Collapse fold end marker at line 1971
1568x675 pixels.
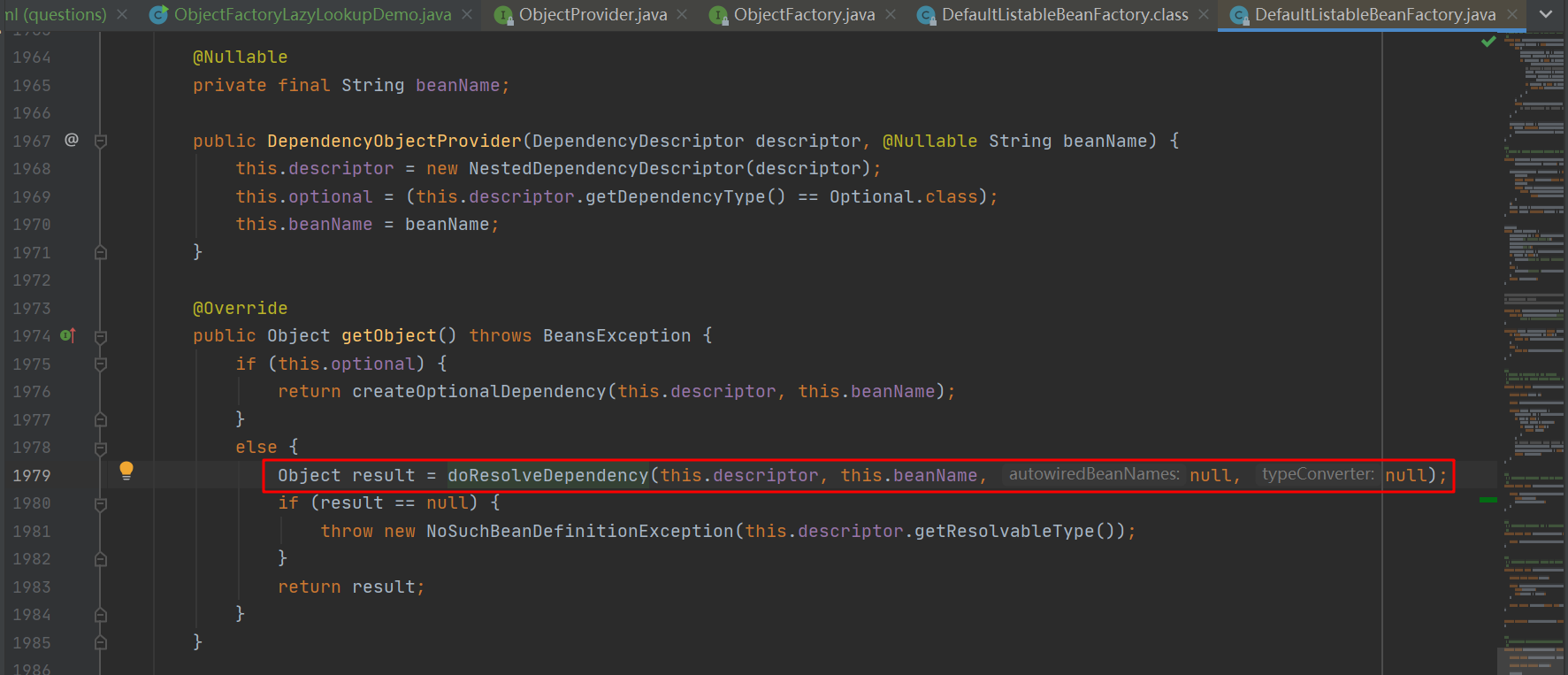click(x=101, y=252)
